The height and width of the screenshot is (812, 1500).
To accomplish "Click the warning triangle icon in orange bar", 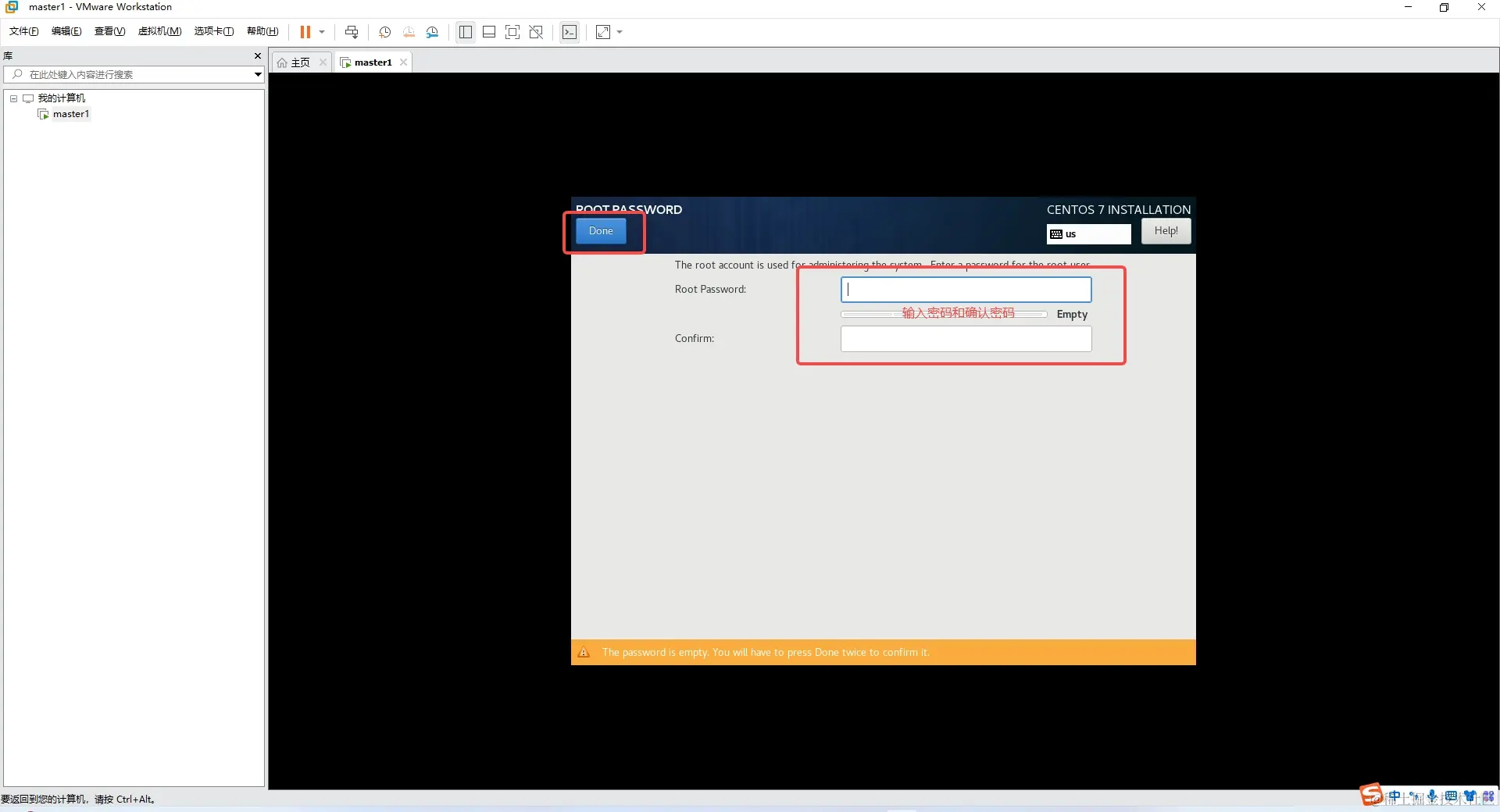I will (x=584, y=653).
